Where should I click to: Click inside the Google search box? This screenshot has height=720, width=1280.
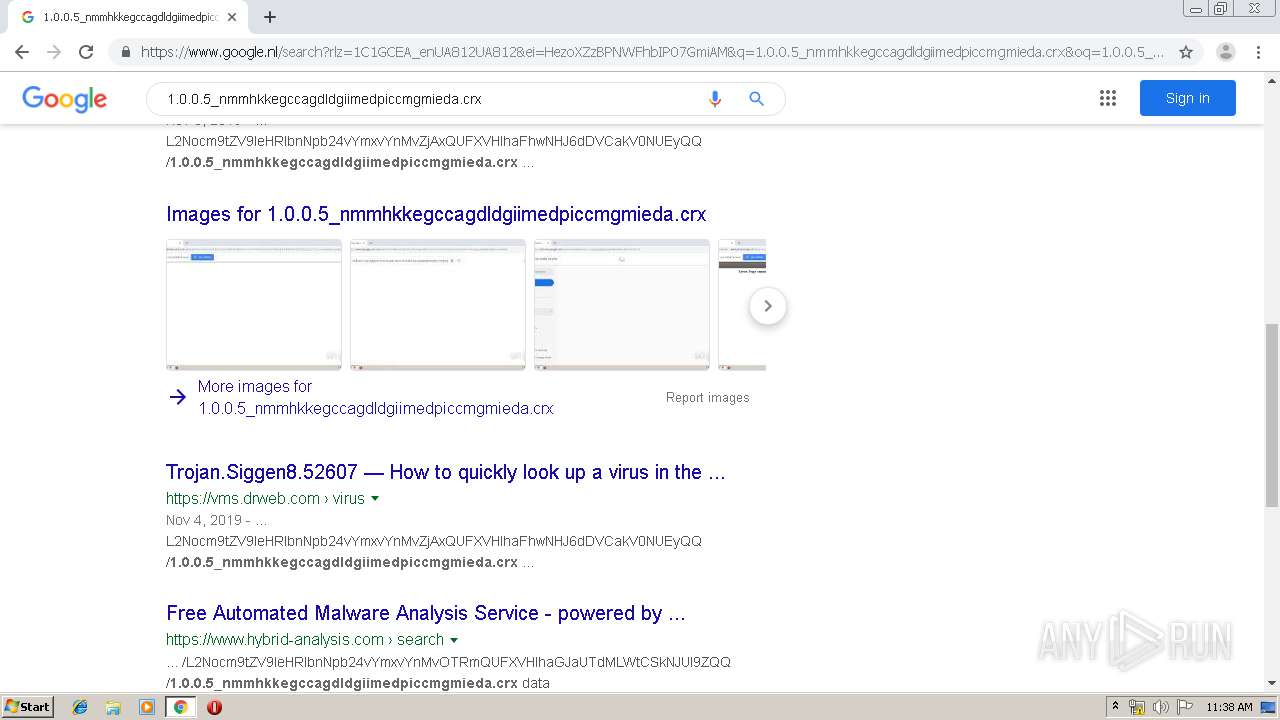pos(425,99)
